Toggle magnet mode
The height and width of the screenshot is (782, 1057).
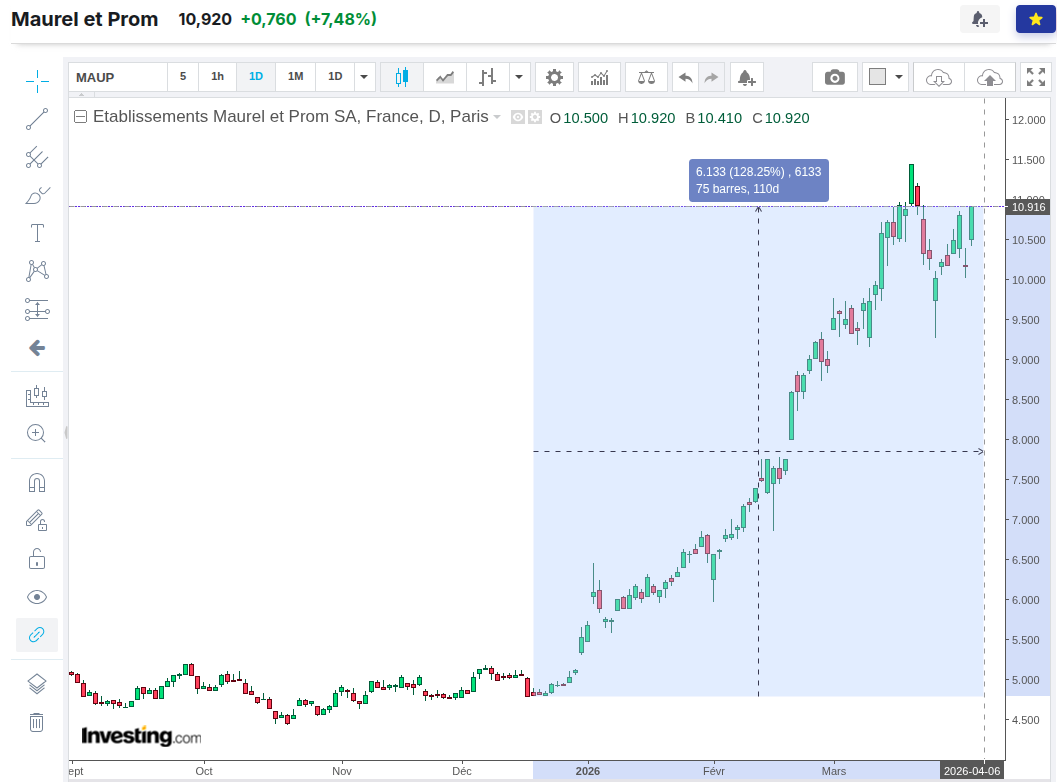(37, 483)
